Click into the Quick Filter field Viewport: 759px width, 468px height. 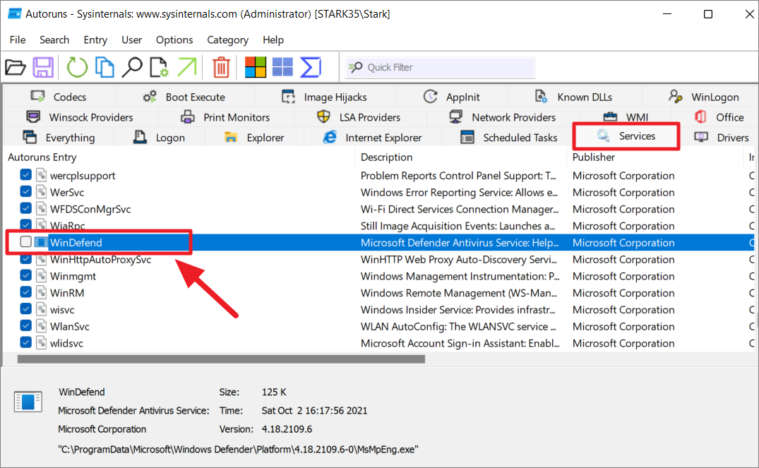tap(440, 67)
